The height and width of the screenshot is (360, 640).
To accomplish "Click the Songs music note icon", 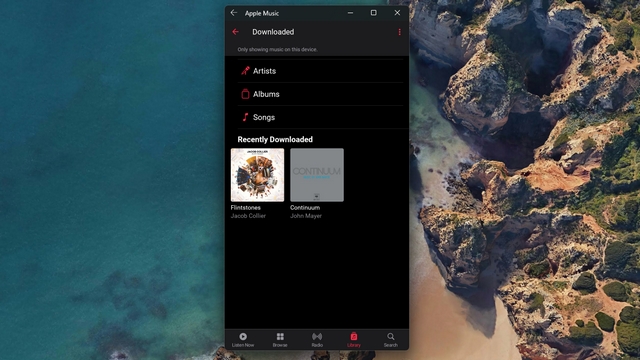I will click(245, 117).
